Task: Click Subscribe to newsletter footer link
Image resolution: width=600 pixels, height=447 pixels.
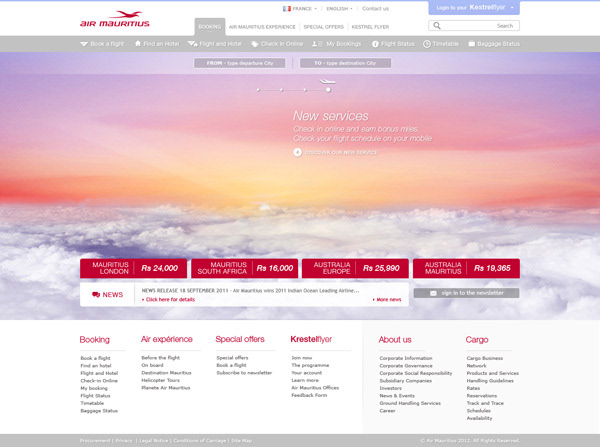Action: pyautogui.click(x=244, y=373)
